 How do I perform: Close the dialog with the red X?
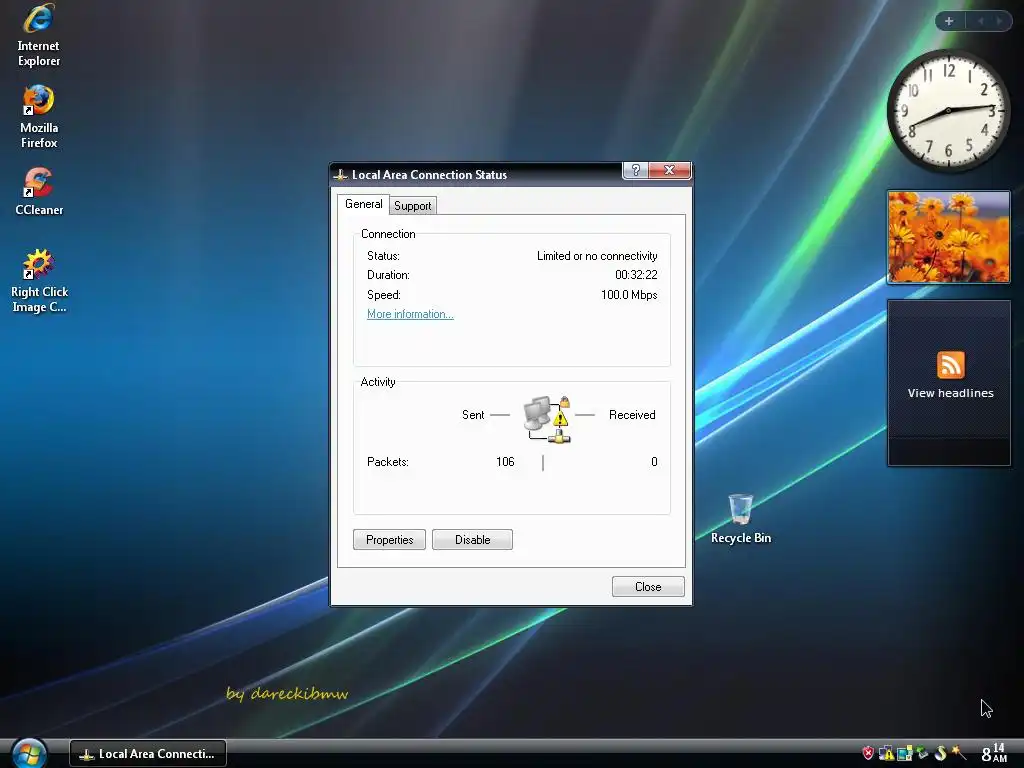[669, 170]
